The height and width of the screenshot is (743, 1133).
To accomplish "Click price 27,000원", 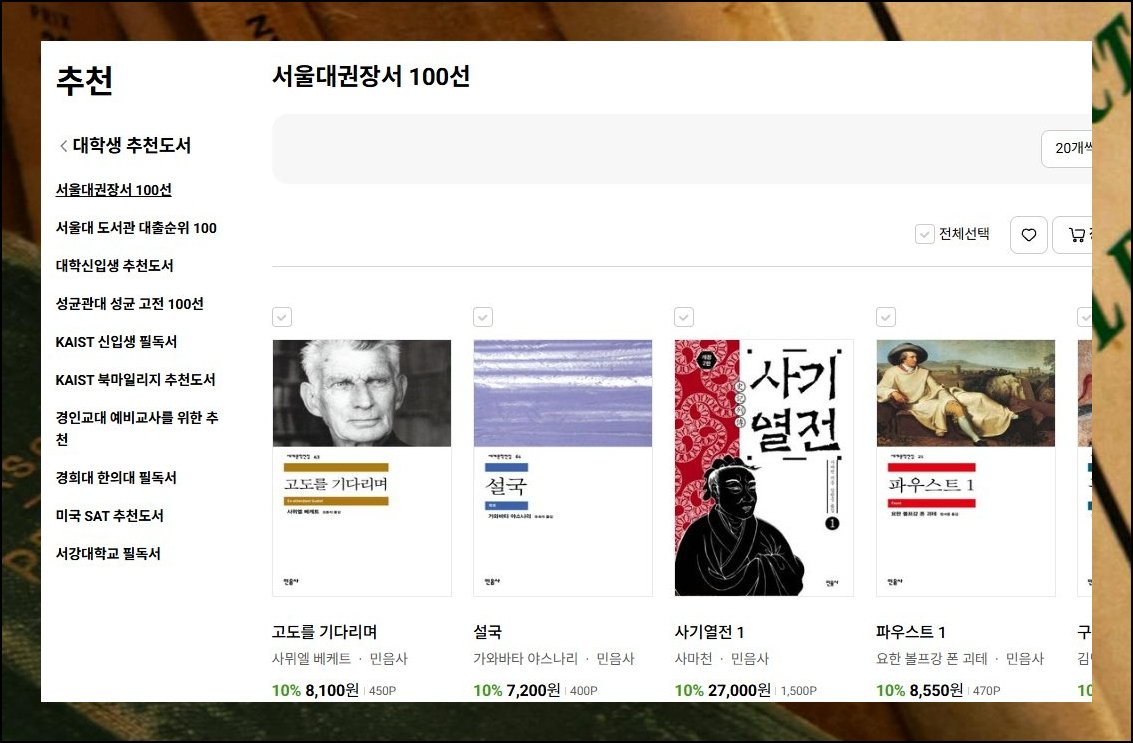I will point(739,690).
